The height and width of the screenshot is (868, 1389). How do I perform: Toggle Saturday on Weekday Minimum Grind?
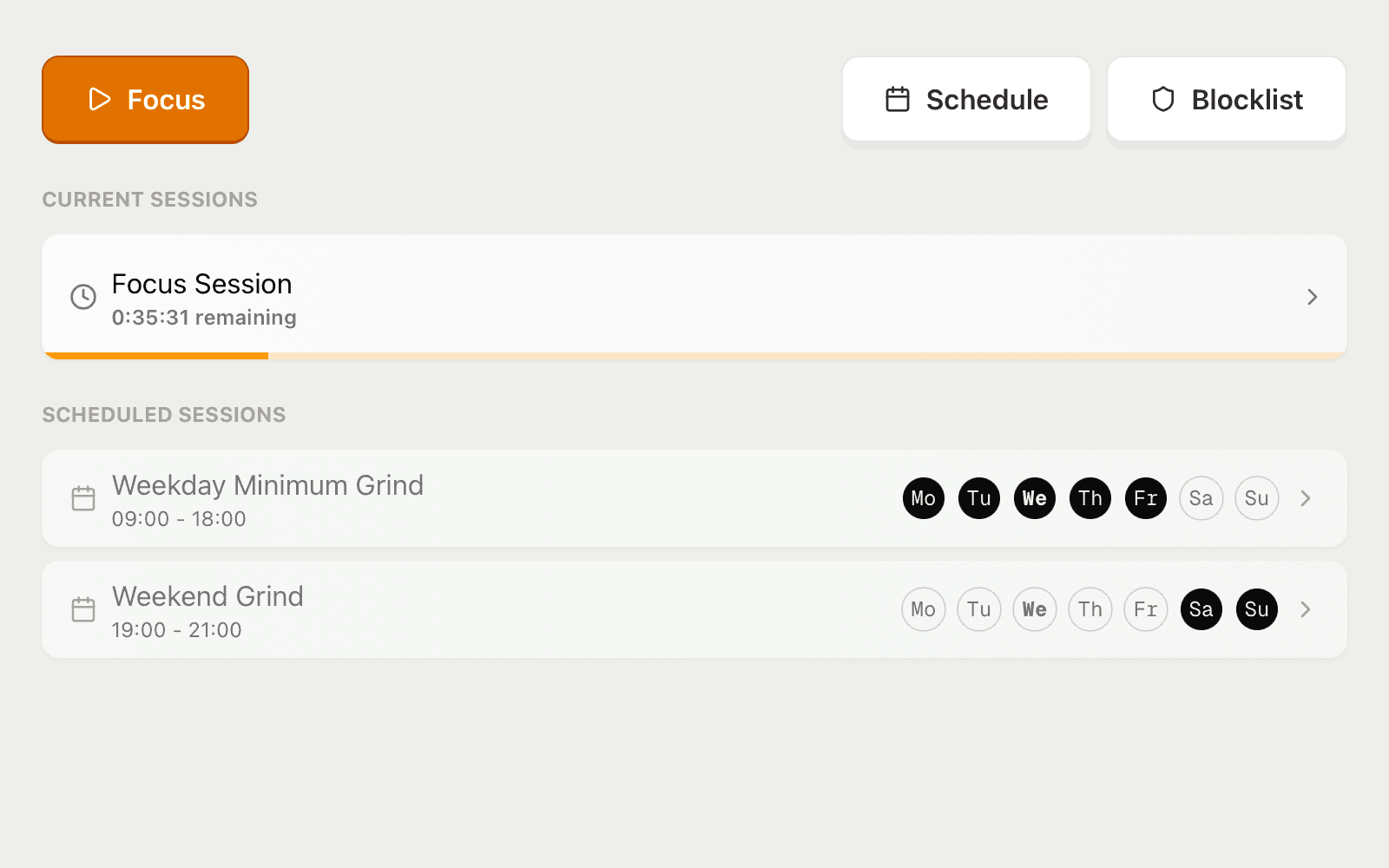coord(1201,498)
